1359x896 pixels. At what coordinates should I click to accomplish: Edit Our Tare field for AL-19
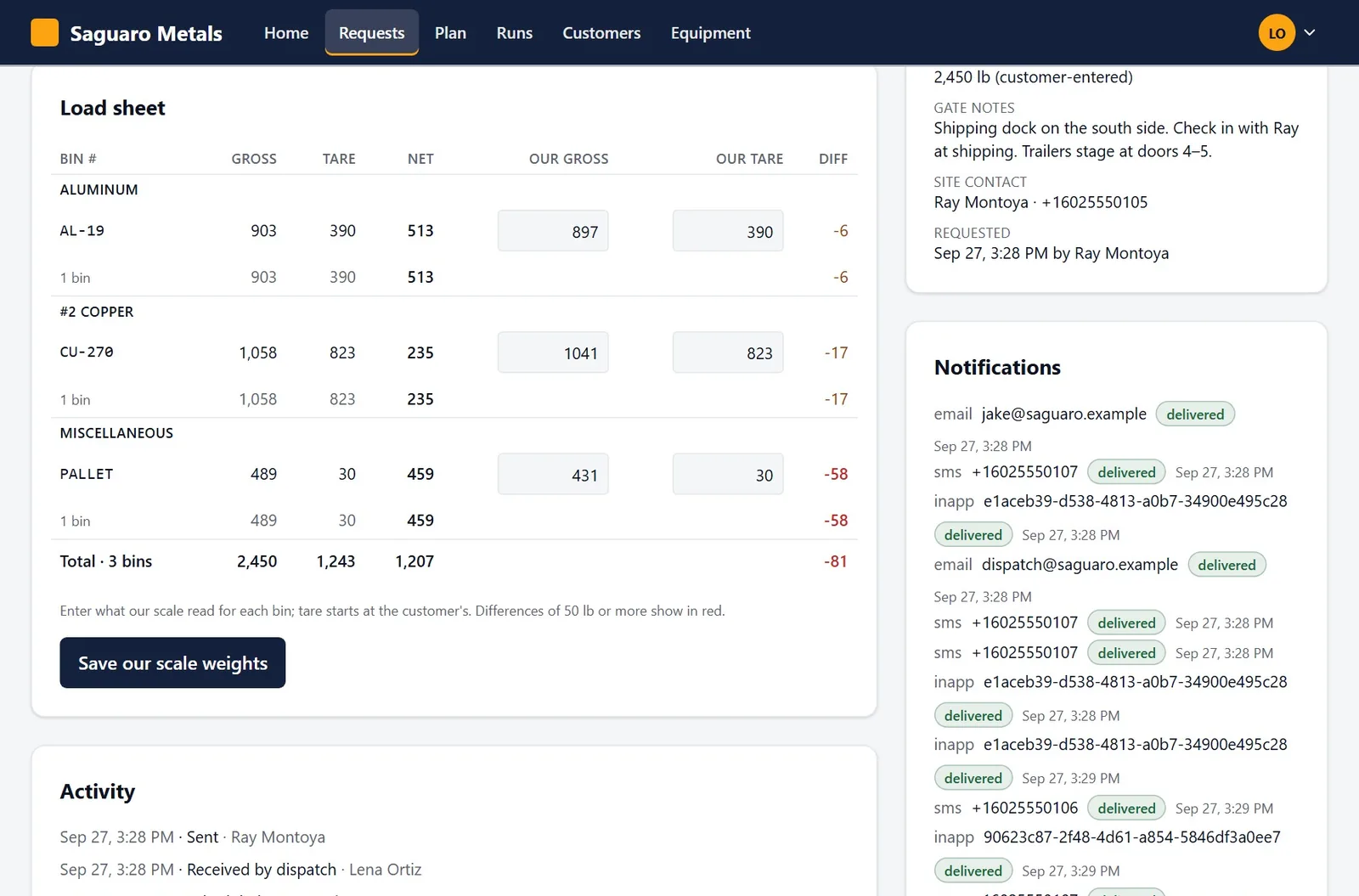click(728, 231)
